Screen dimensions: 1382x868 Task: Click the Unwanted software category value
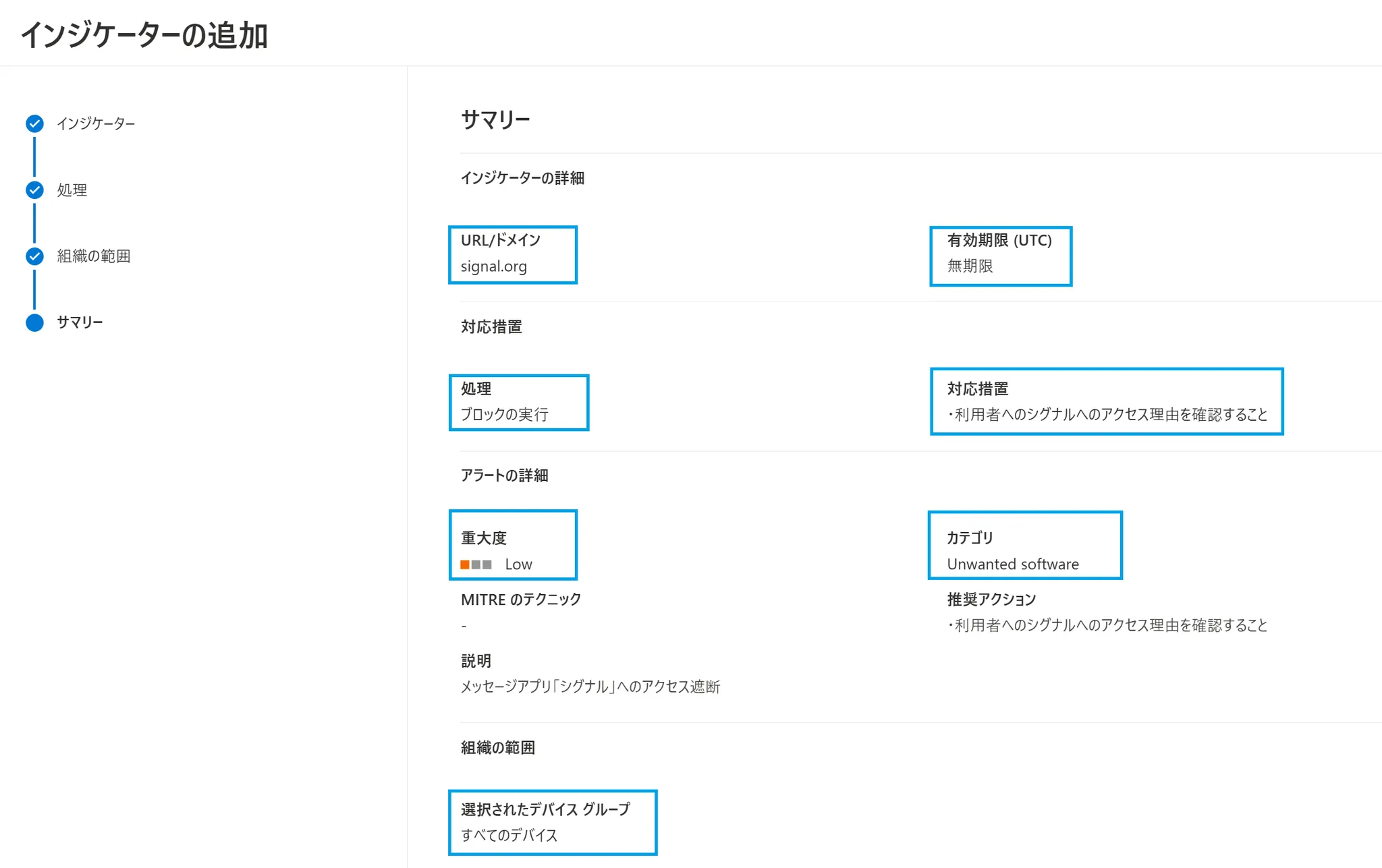point(1012,565)
